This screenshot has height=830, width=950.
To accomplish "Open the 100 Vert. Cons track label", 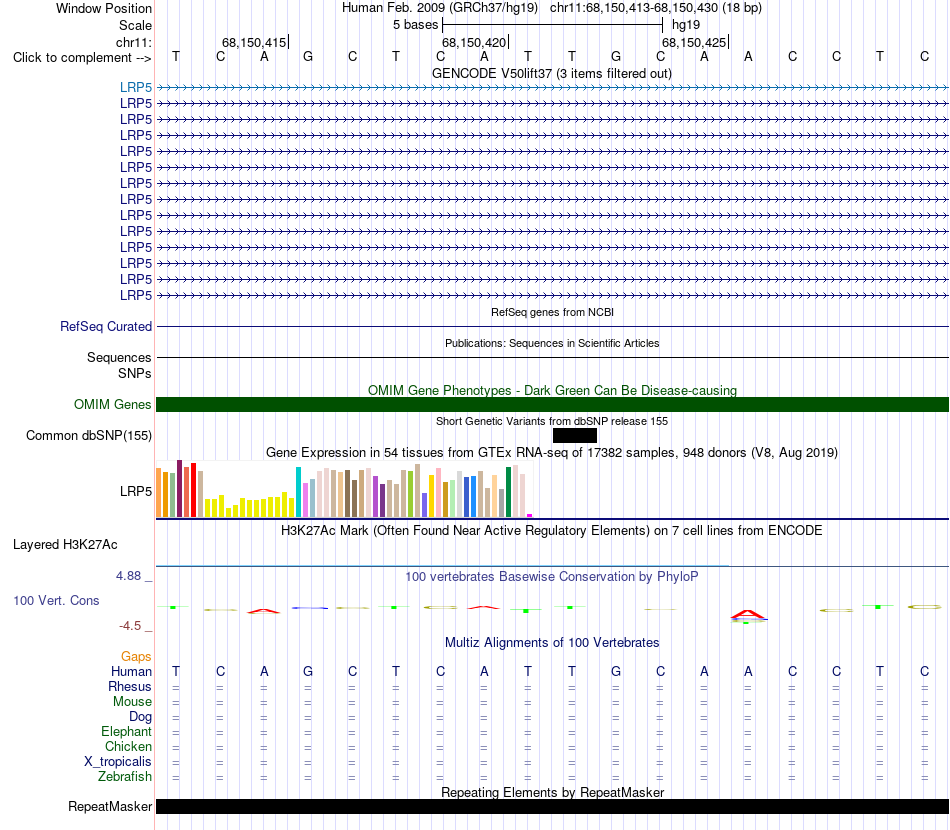I will click(x=56, y=600).
